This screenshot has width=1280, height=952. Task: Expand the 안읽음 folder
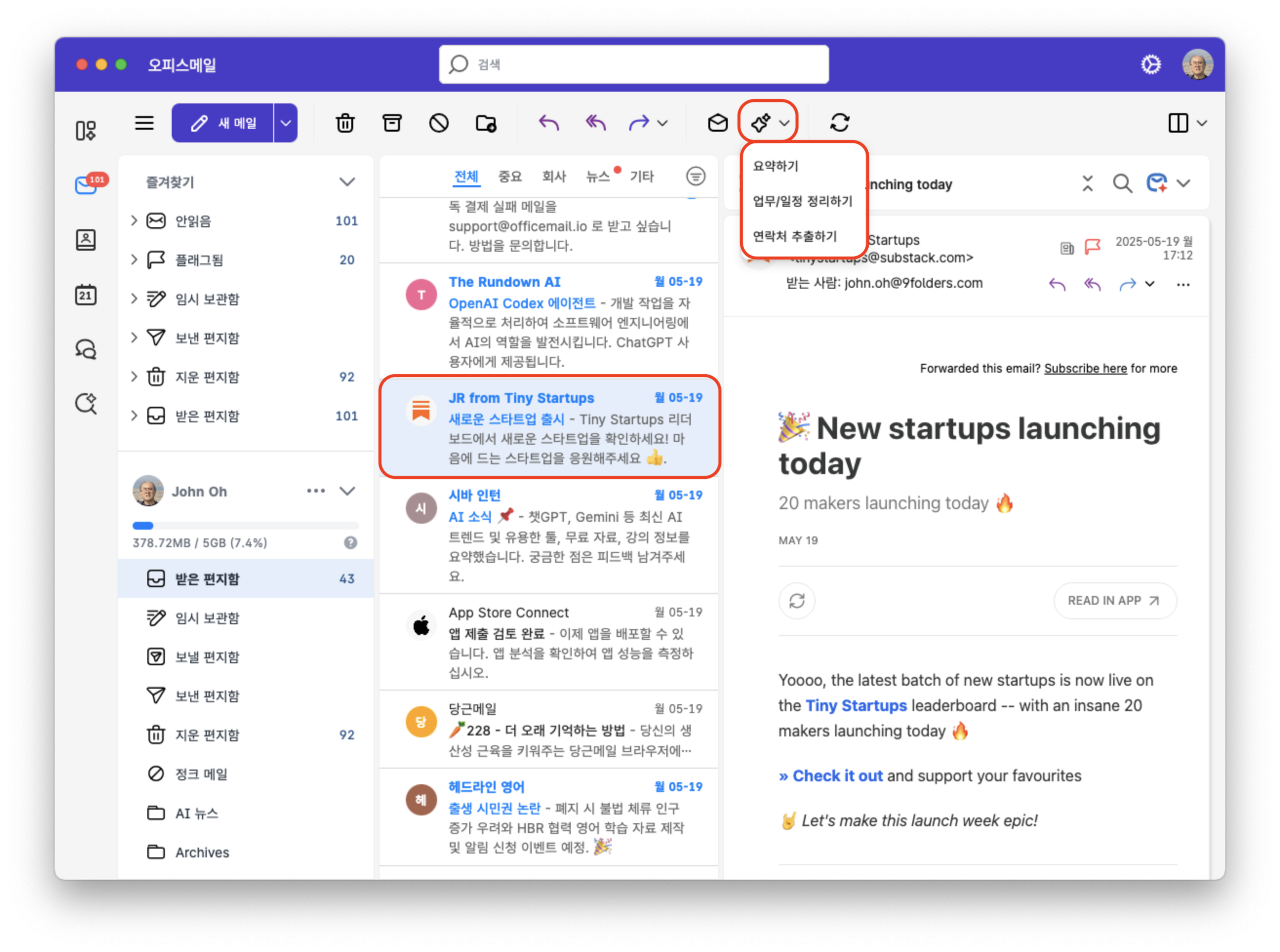134,221
